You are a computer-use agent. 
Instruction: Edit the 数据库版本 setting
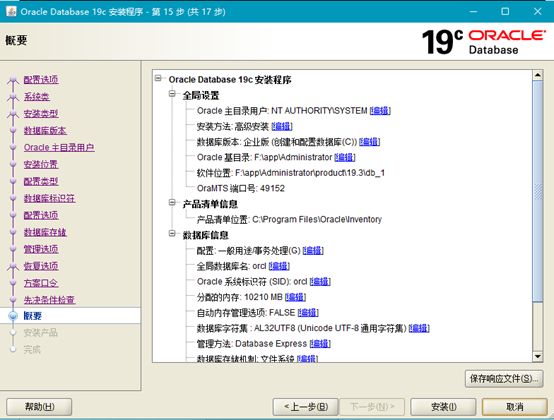tap(369, 142)
